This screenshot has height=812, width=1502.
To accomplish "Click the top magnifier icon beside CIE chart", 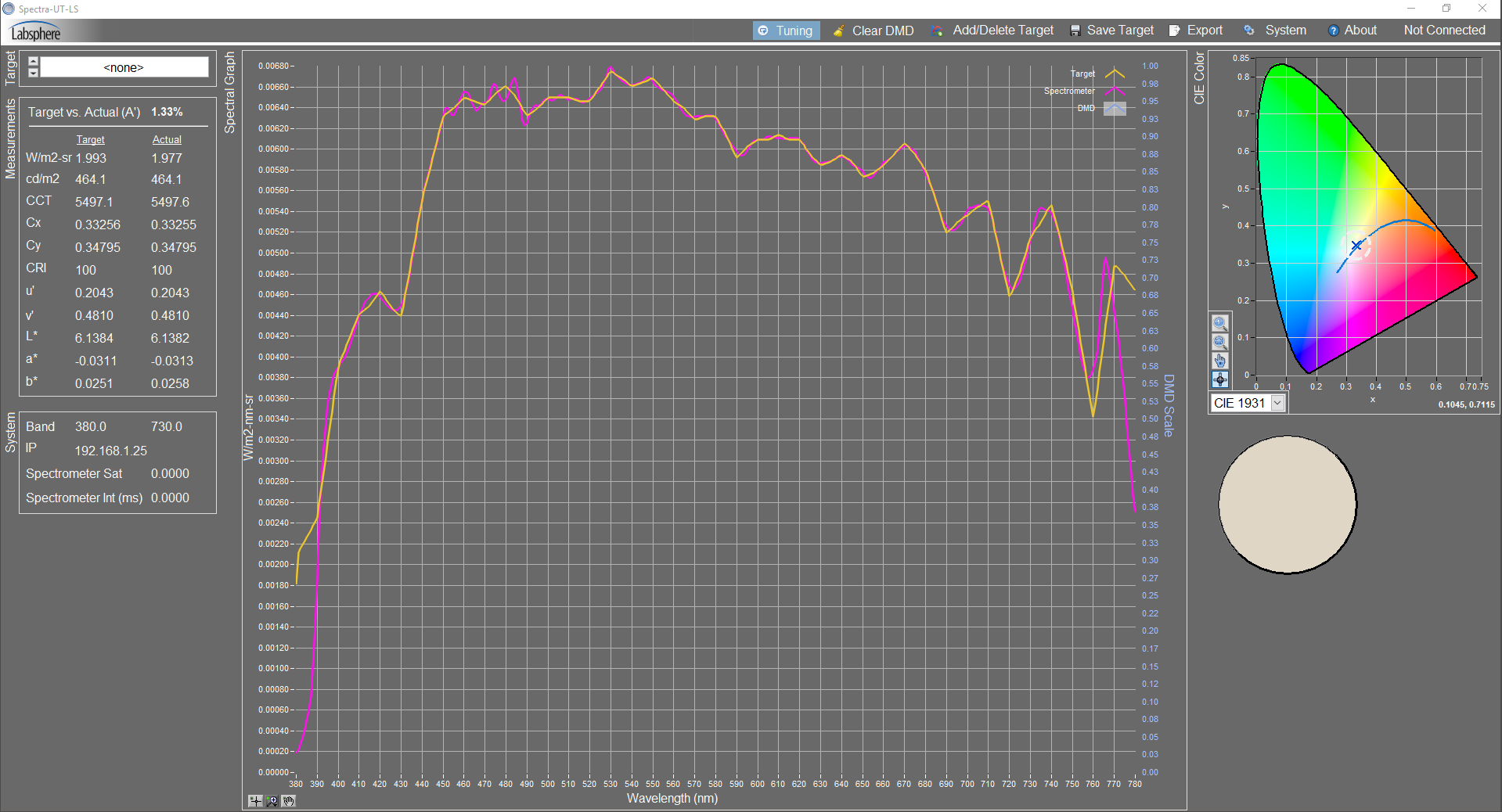I will click(x=1219, y=323).
